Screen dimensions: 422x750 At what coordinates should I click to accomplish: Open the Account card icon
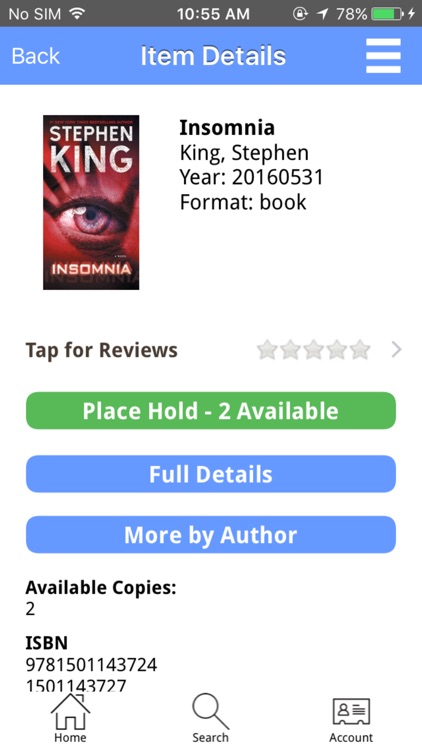pyautogui.click(x=351, y=711)
